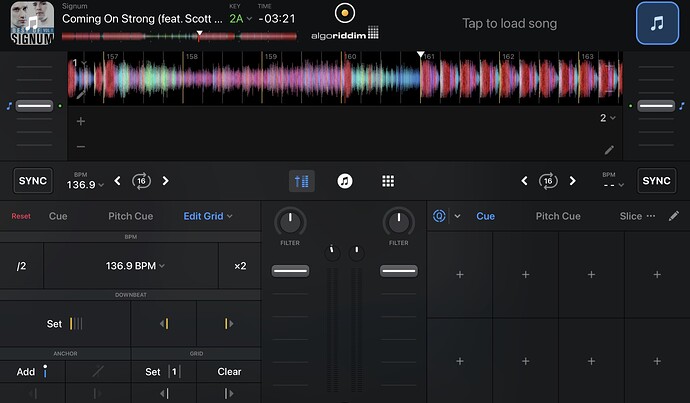690x403 pixels.
Task: Skip forward on left deck arrow
Action: (165, 181)
